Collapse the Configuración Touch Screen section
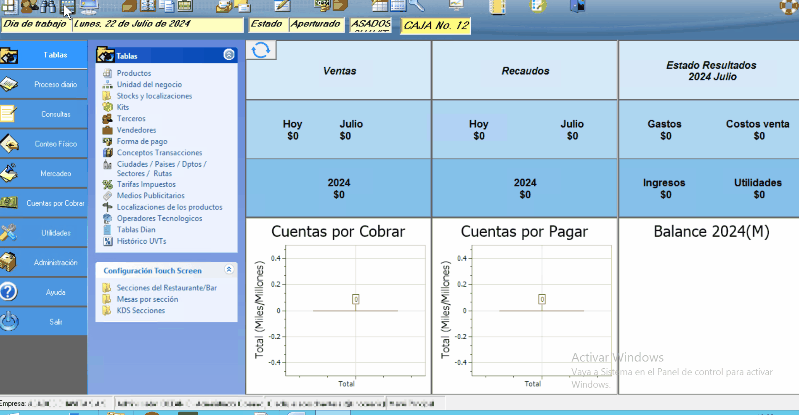This screenshot has height=415, width=799. click(229, 270)
